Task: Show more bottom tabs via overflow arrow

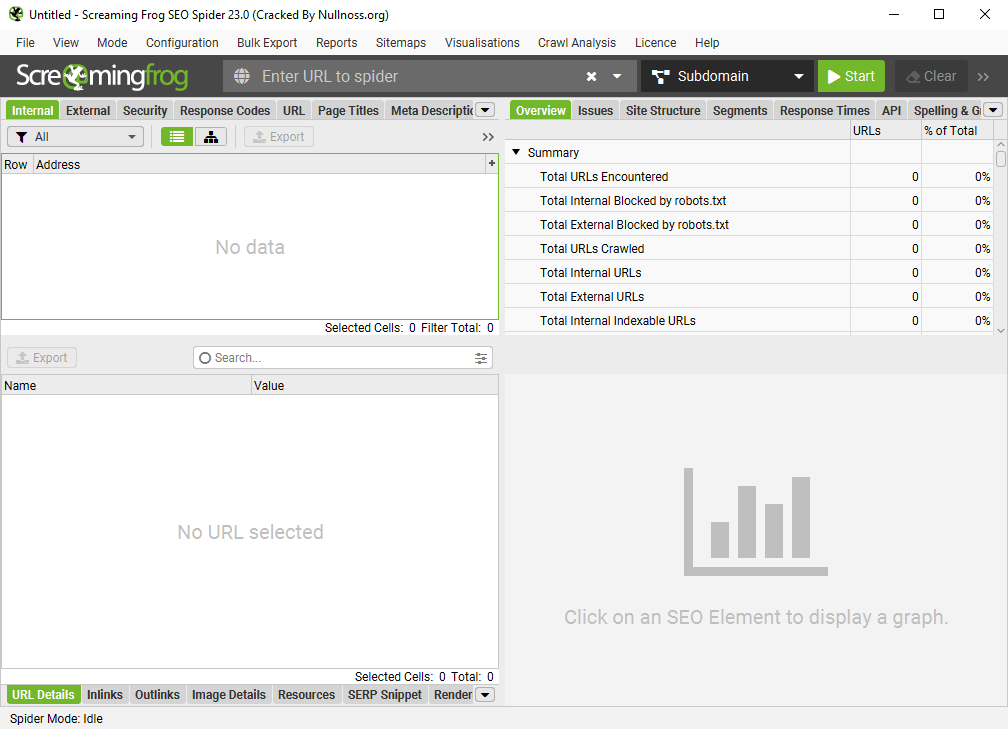Action: tap(485, 695)
